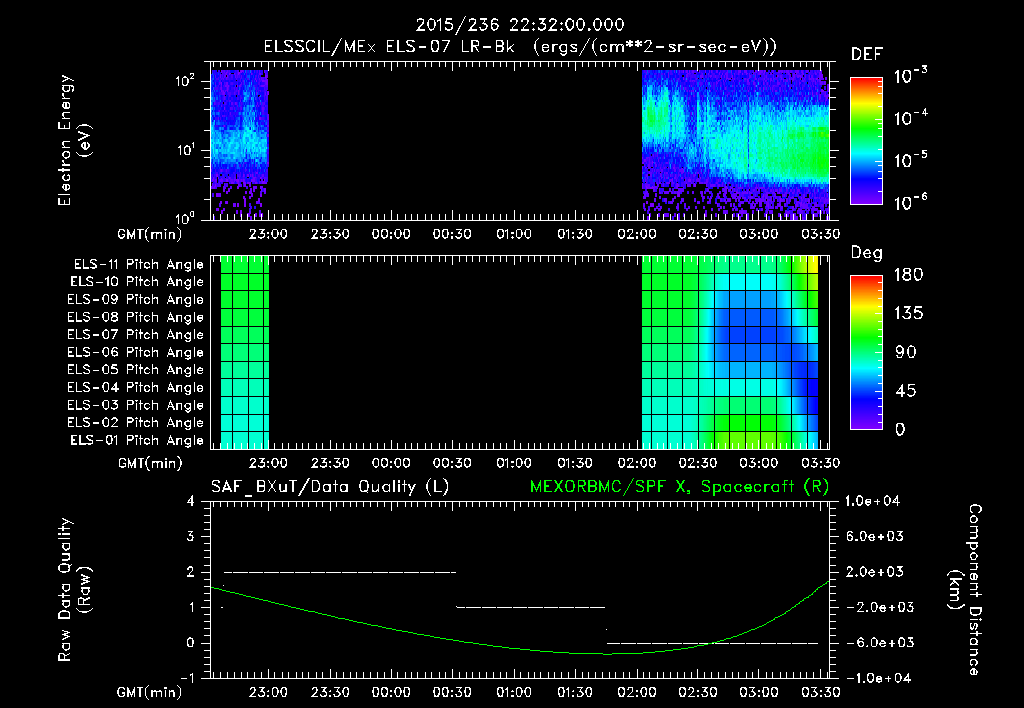Click the "6.0e+03" distance axis tick
Image resolution: width=1024 pixels, height=708 pixels.
875,536
